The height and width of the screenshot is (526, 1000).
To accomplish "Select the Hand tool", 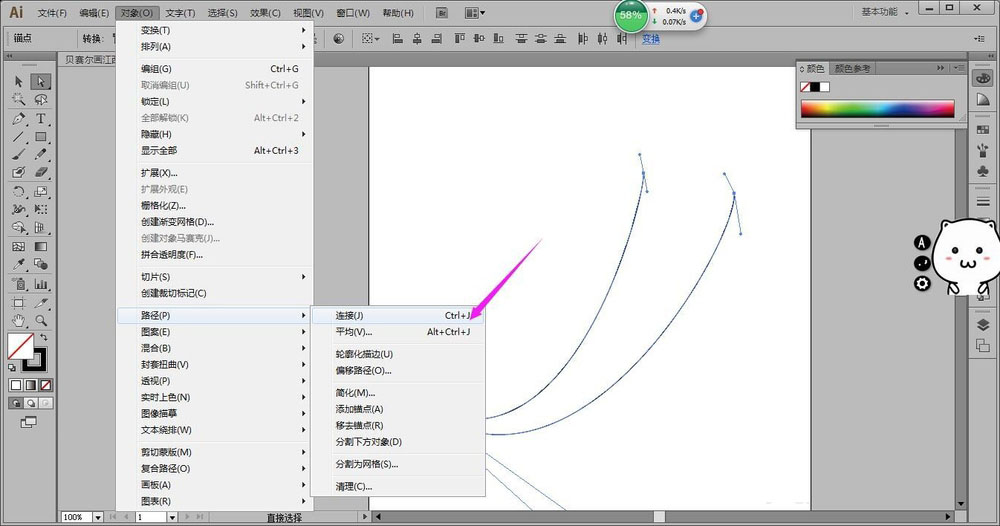I will pyautogui.click(x=18, y=321).
